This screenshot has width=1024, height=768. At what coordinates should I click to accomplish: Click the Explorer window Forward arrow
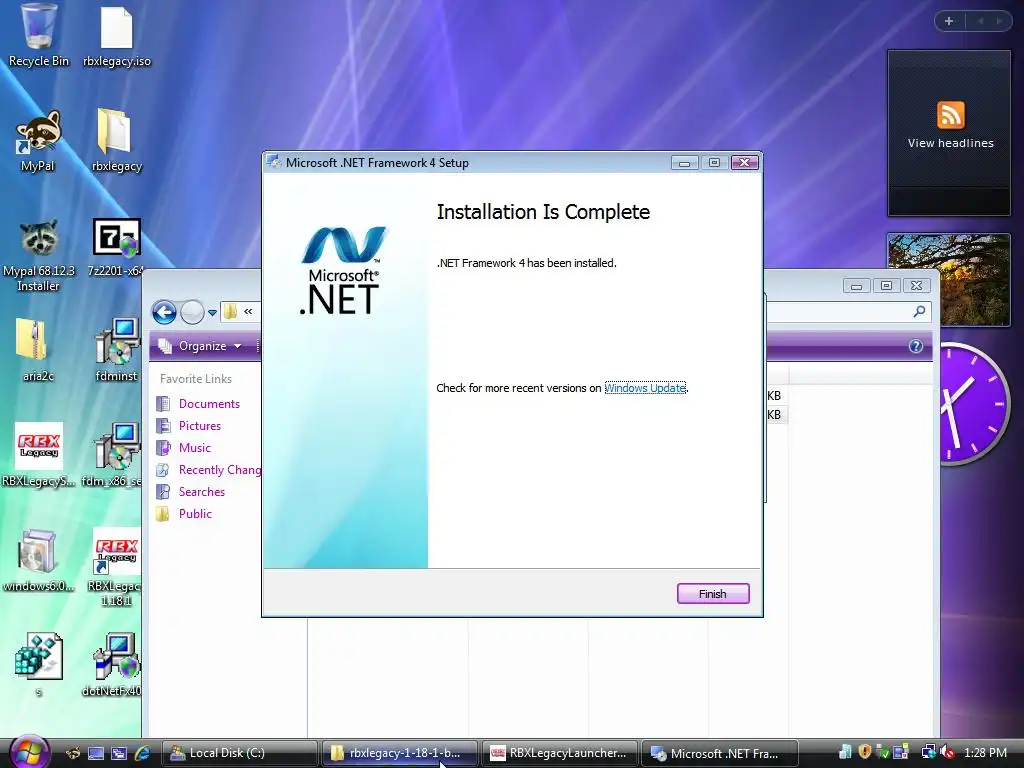pos(192,312)
